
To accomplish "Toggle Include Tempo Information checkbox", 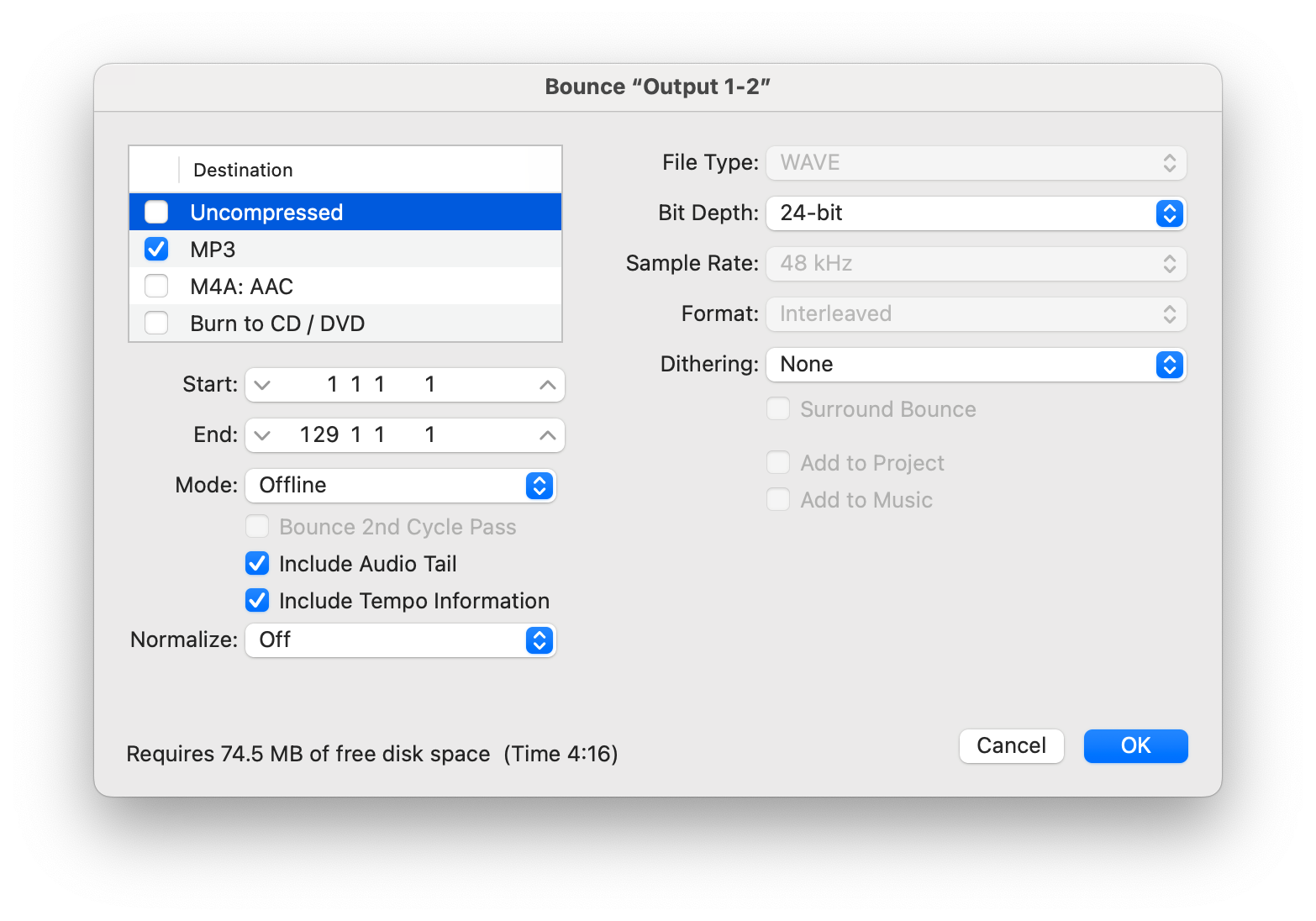I will point(257,600).
